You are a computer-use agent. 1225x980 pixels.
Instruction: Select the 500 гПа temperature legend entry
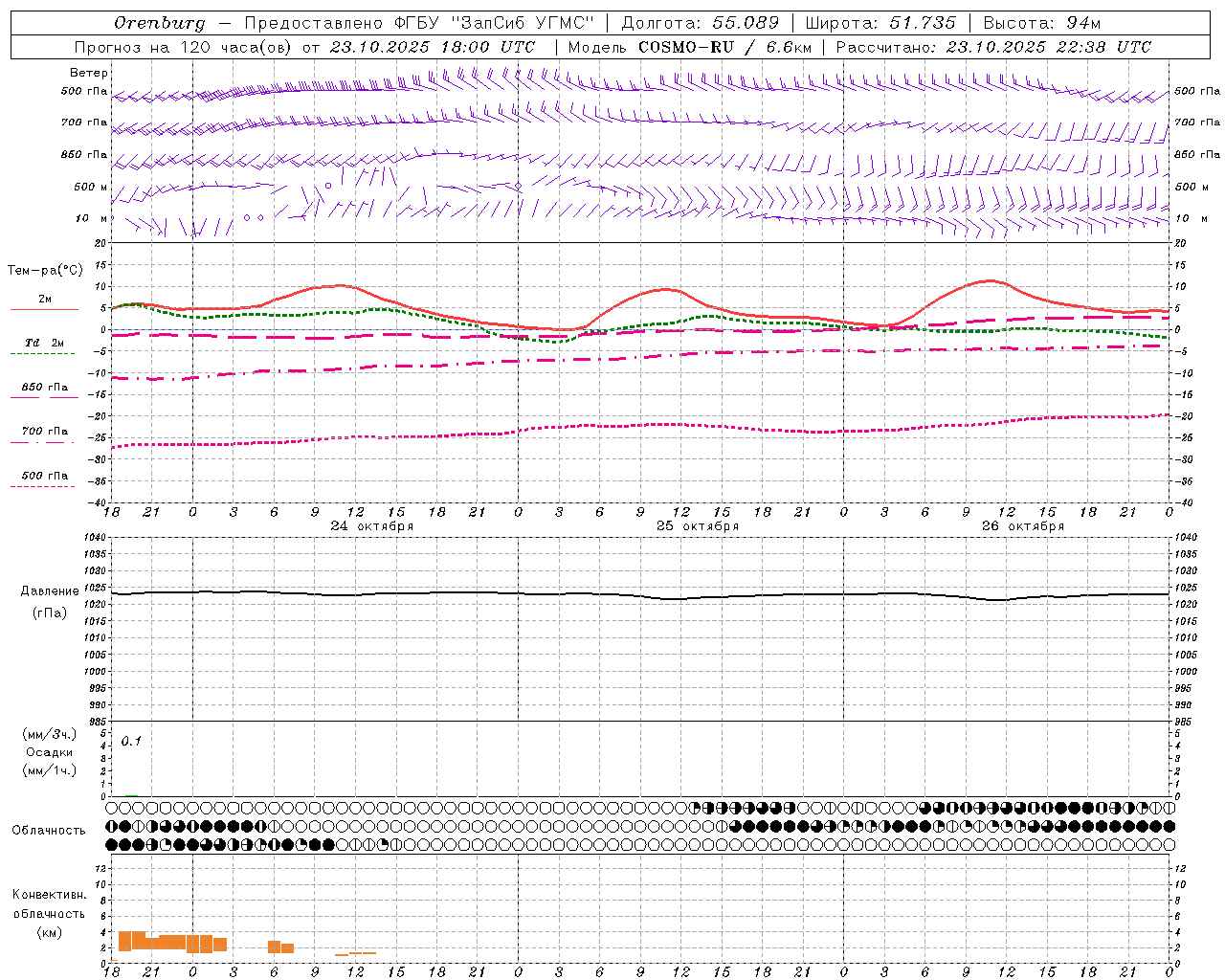pos(44,476)
